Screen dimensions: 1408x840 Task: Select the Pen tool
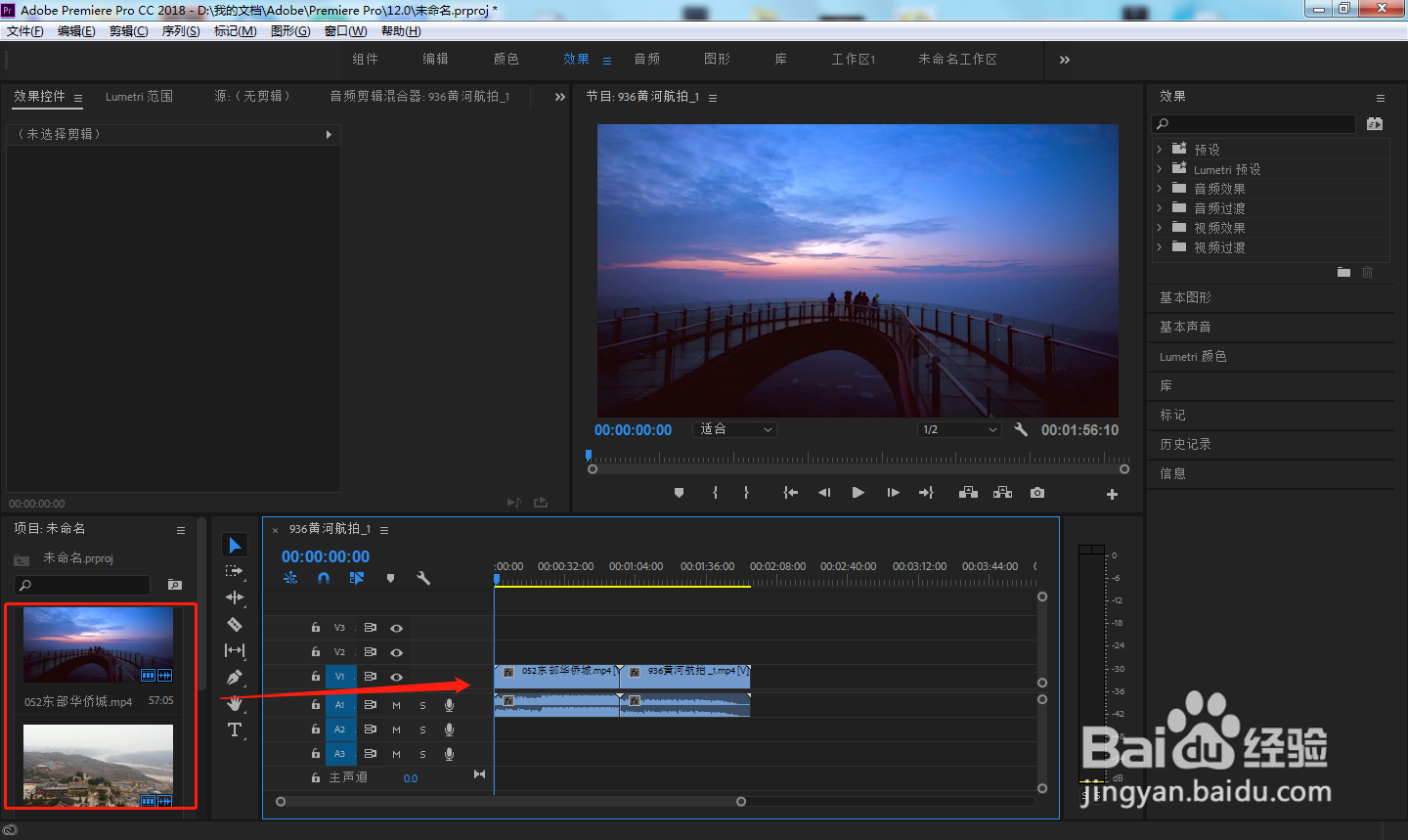click(235, 677)
